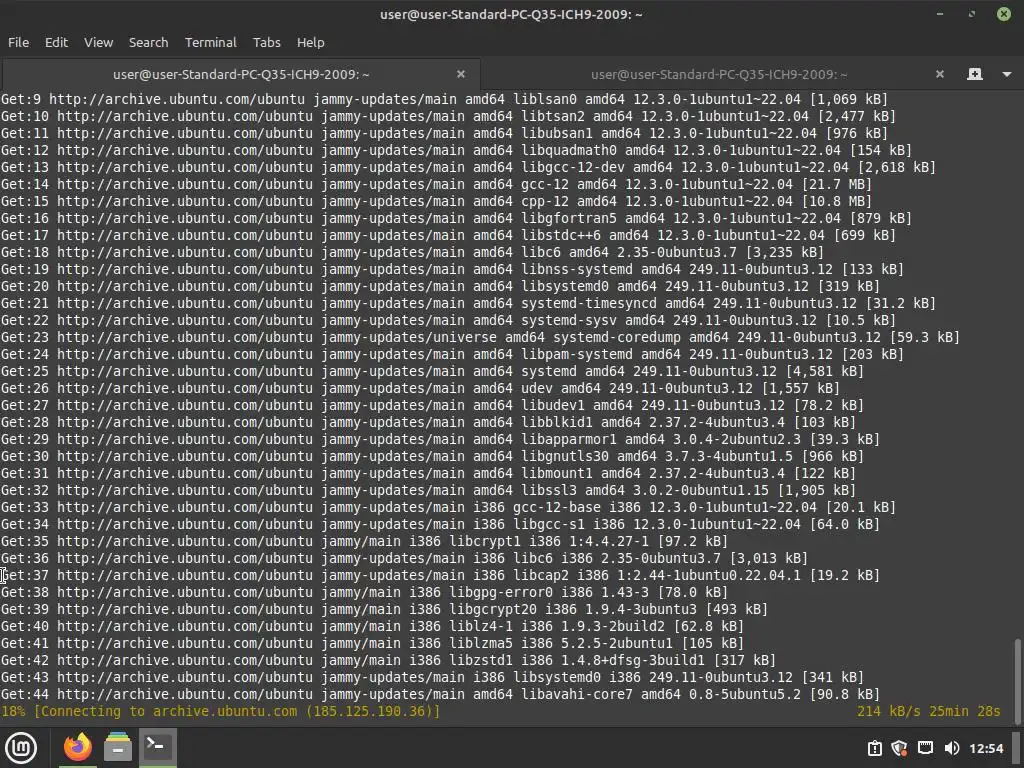
Task: Click the Get:38 libgpg-error0 line
Action: (364, 592)
